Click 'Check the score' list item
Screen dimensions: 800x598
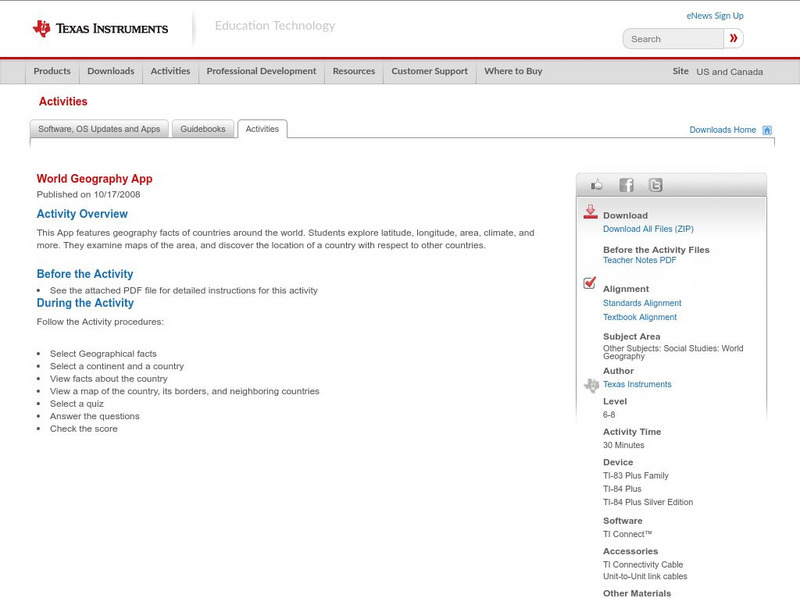84,429
